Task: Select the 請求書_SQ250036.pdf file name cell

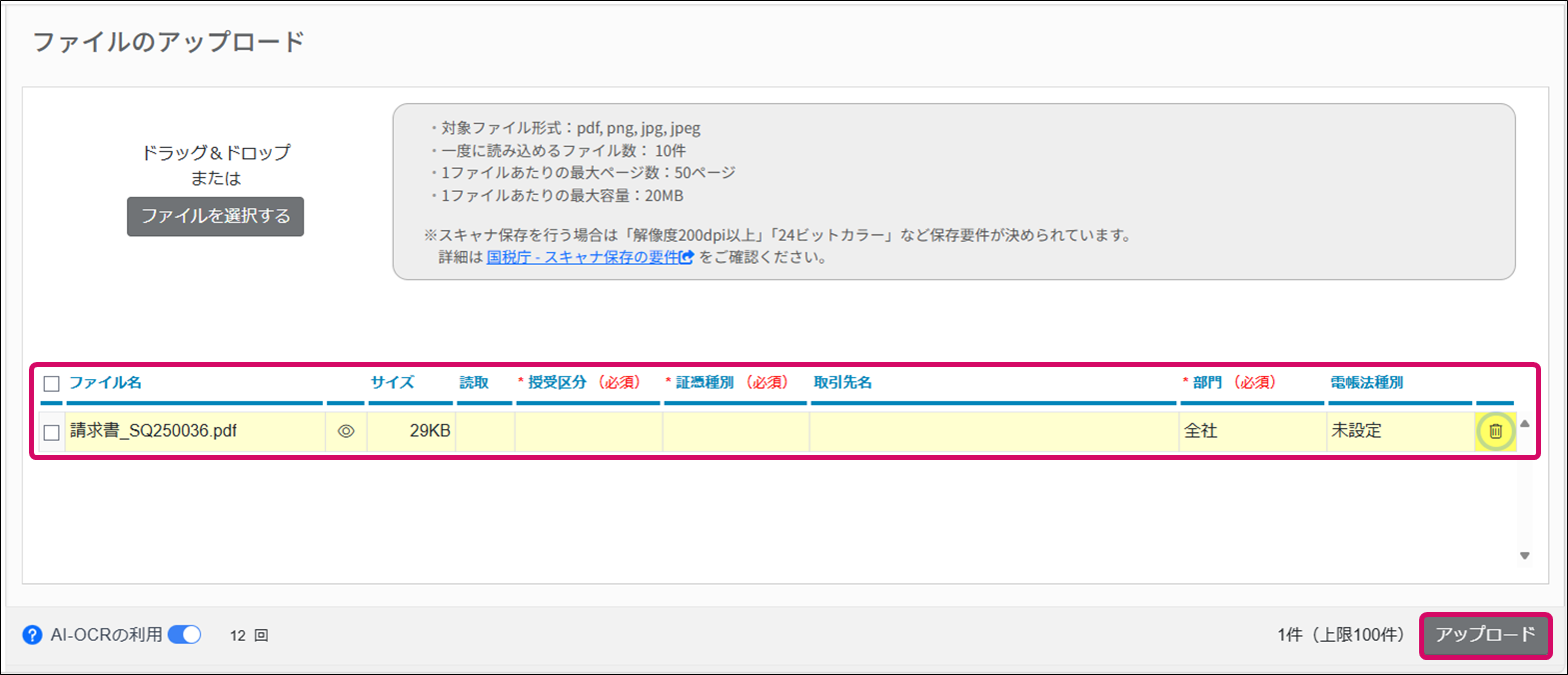Action: (x=194, y=431)
